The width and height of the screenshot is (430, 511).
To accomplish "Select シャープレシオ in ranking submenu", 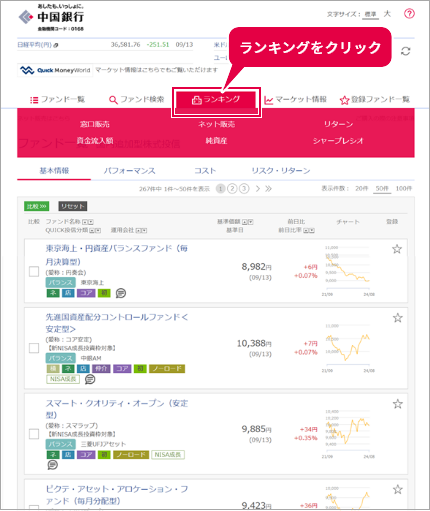I will (x=338, y=141).
